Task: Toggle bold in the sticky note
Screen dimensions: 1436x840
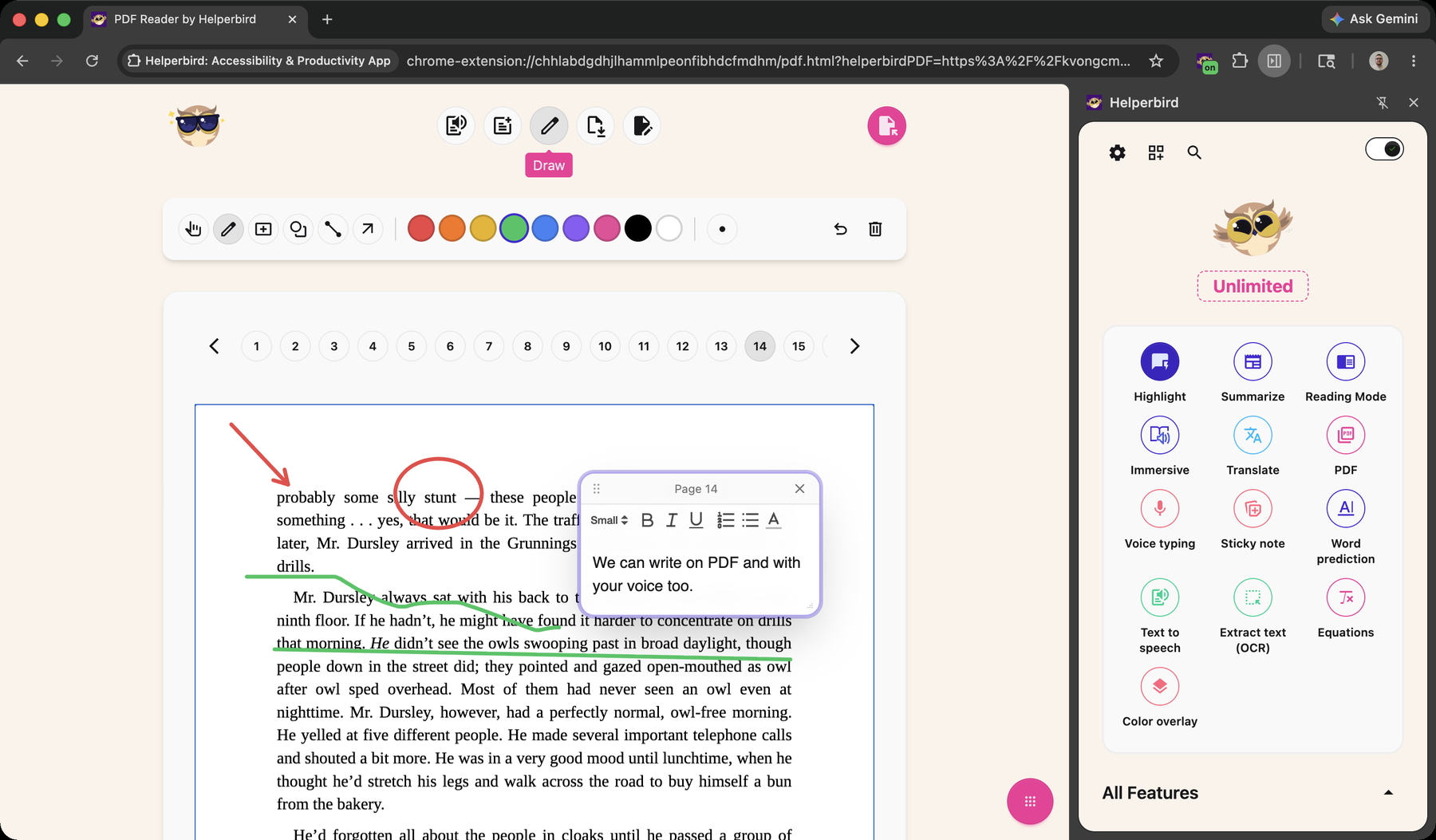Action: pyautogui.click(x=647, y=520)
